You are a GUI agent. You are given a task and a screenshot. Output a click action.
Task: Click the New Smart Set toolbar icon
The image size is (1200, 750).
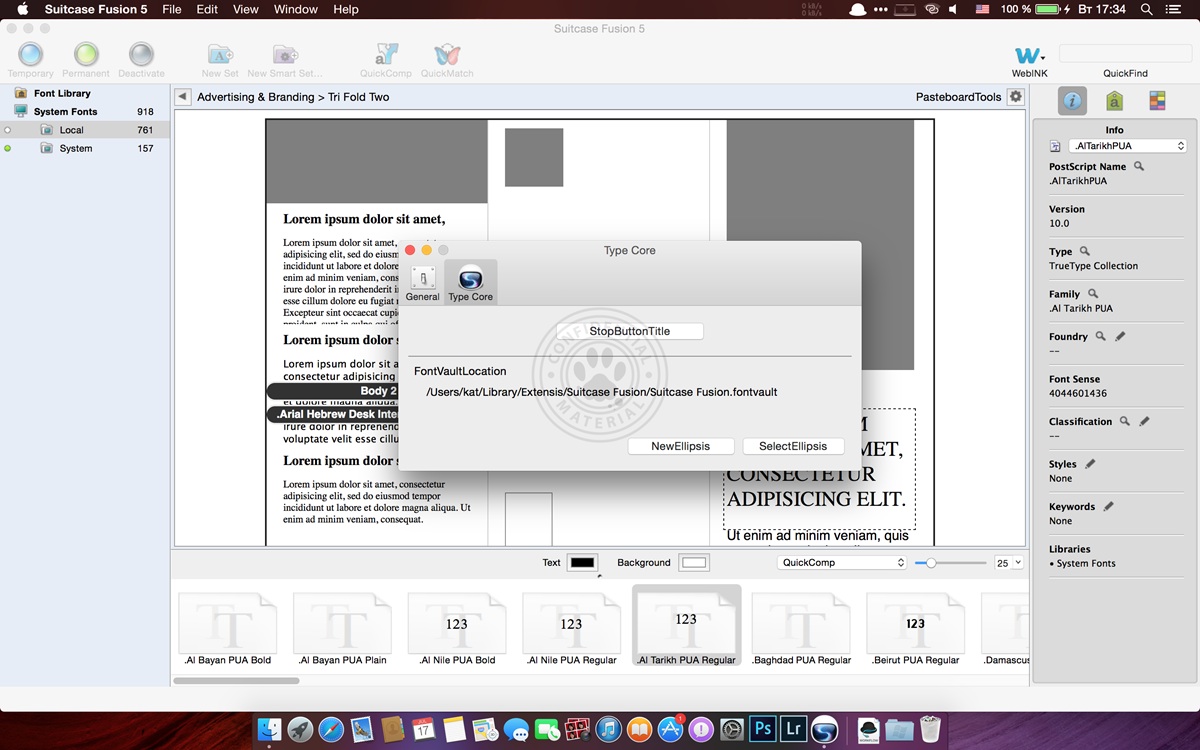pos(285,54)
